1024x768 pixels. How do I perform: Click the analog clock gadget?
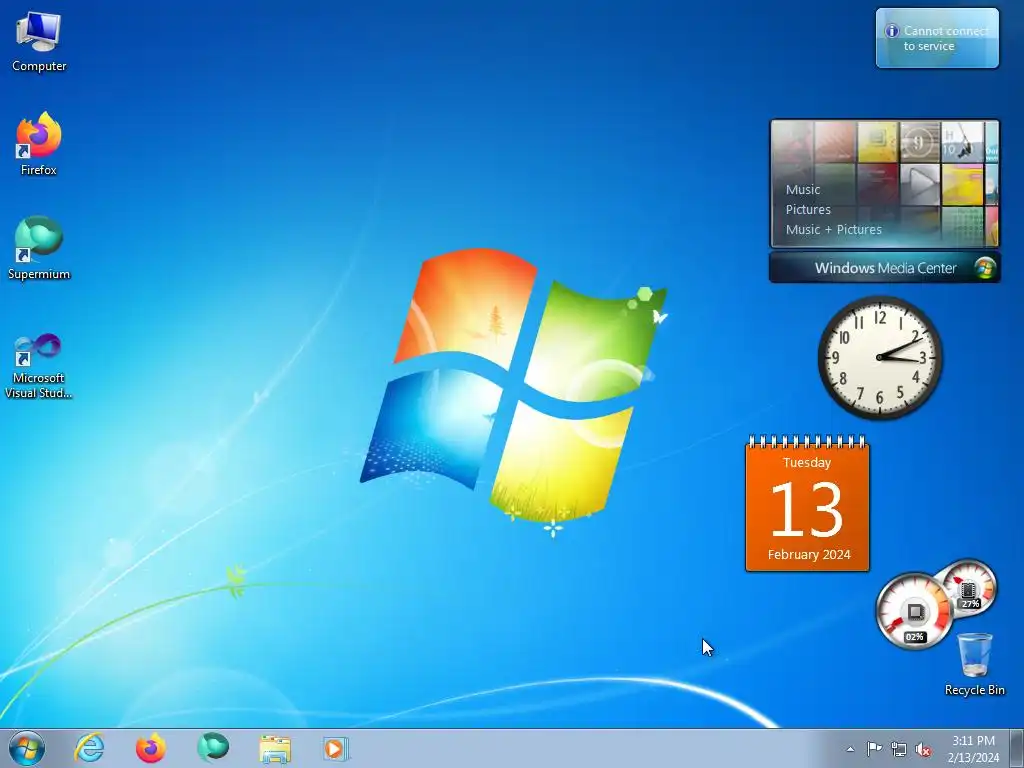[880, 357]
